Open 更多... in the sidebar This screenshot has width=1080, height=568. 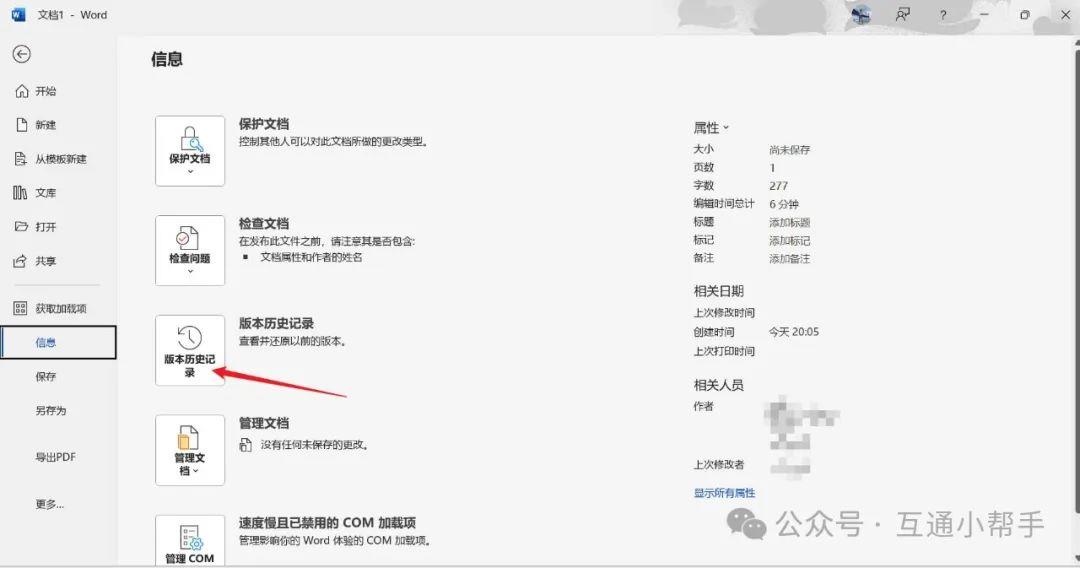(50, 505)
